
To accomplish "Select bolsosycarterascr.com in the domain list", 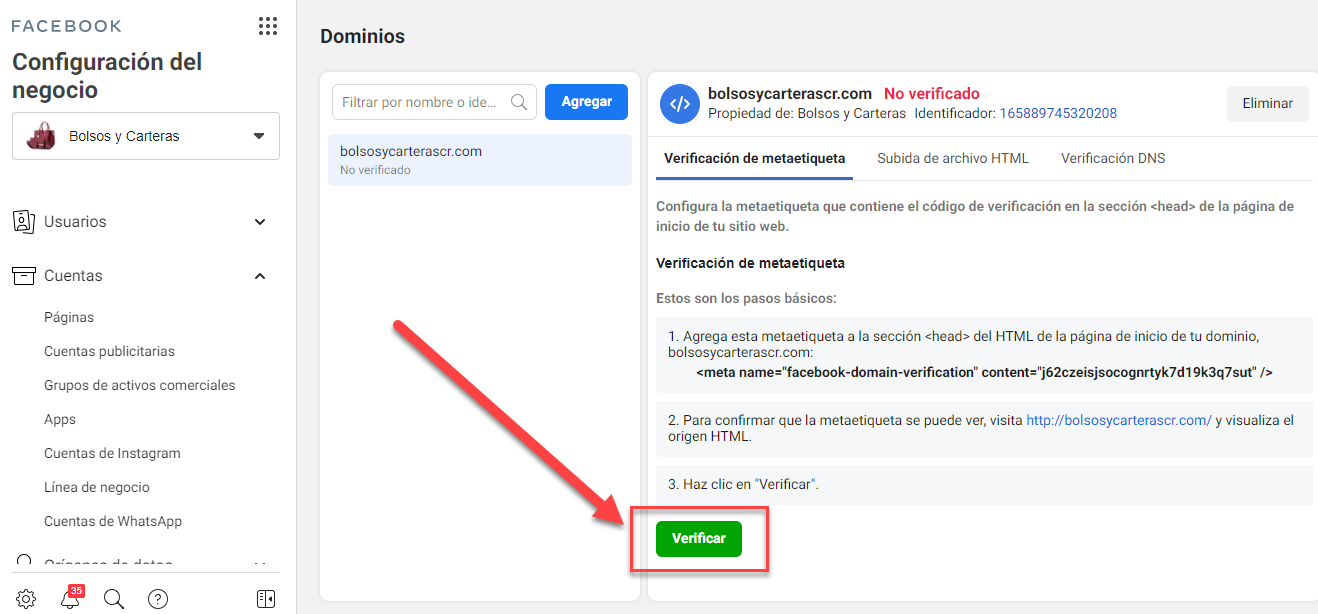I will [x=480, y=160].
